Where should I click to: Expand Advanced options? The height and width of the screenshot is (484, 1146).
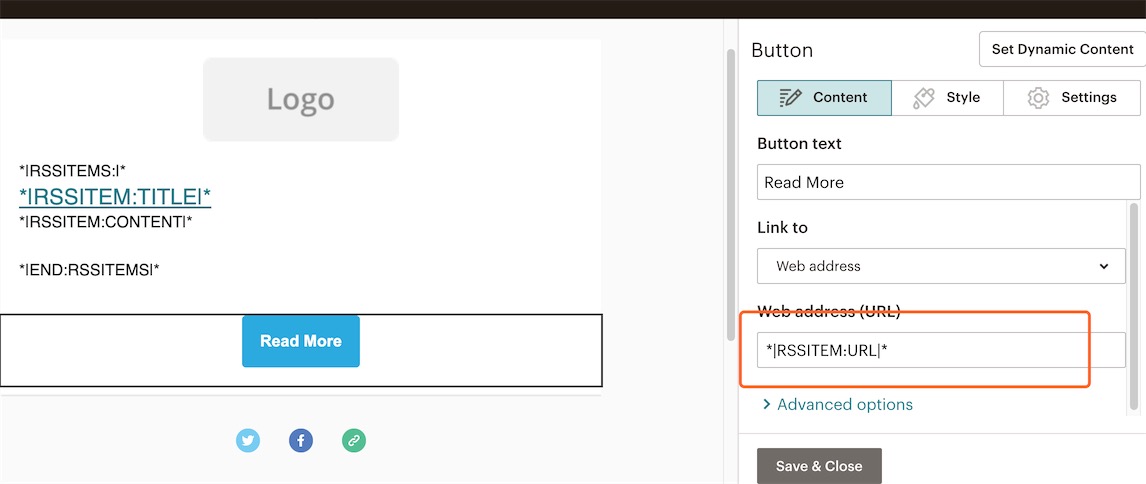838,404
